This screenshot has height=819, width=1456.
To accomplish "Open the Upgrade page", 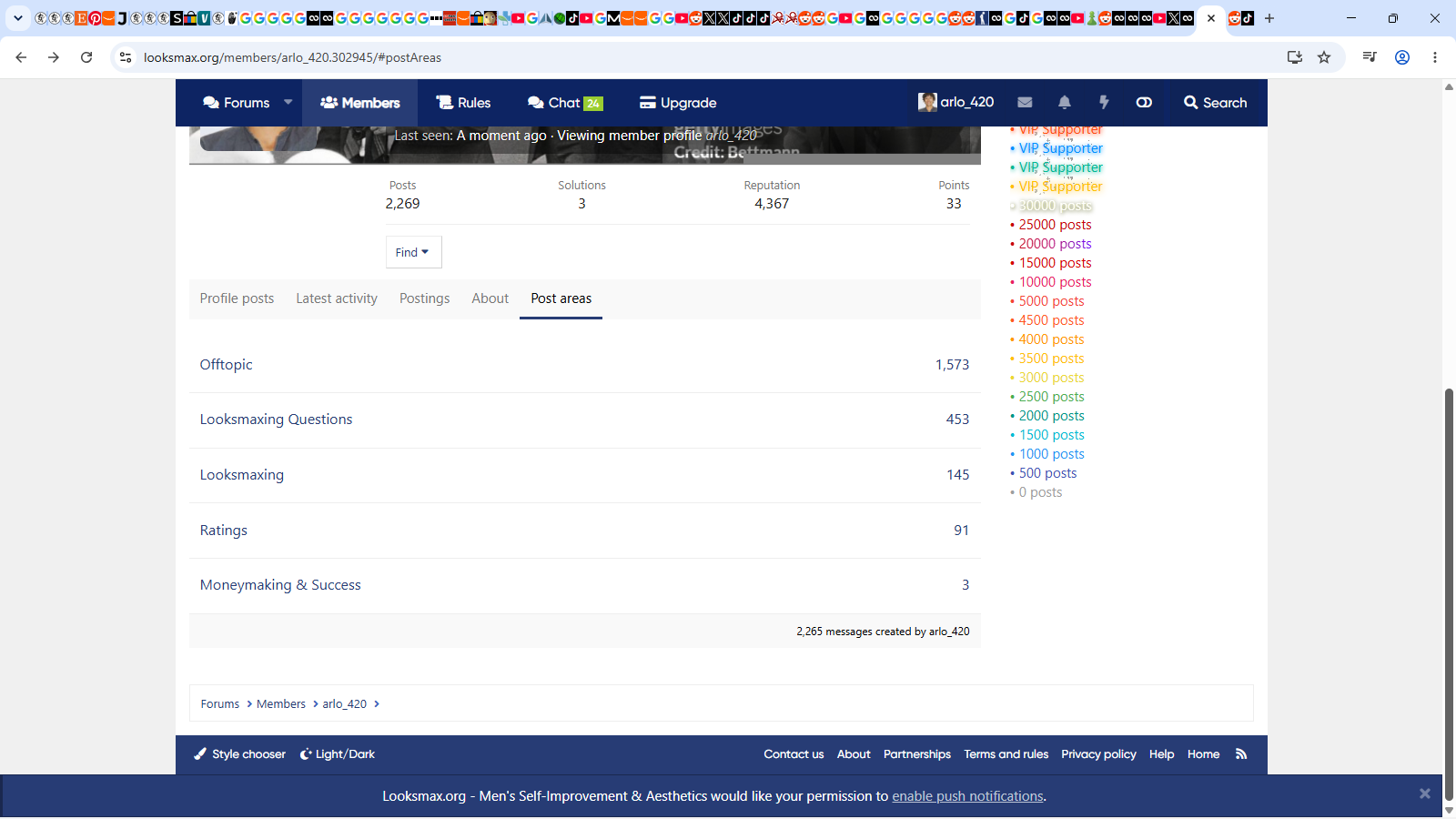I will pos(678,103).
